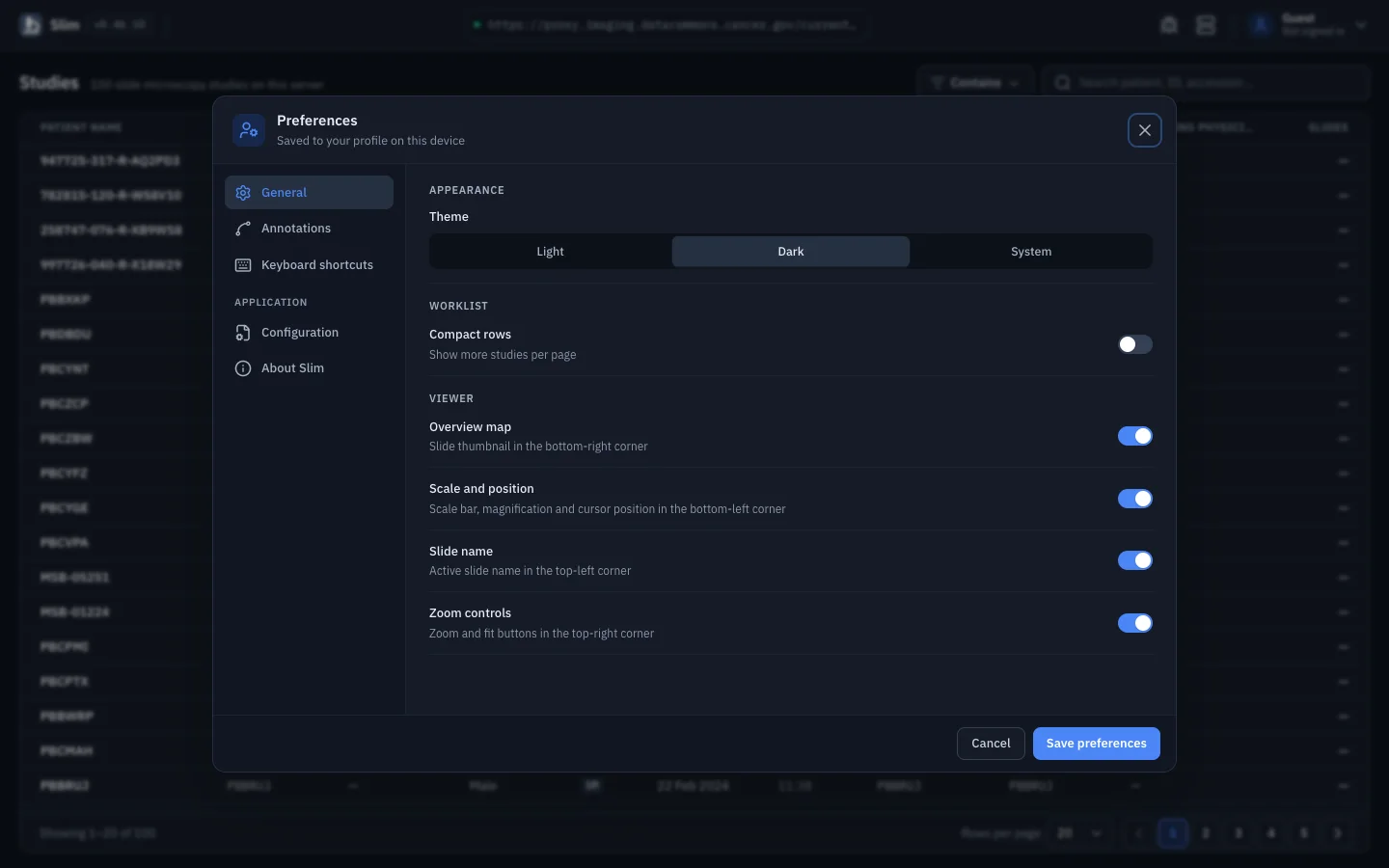This screenshot has height=868, width=1389.
Task: Click the Annotations path icon
Action: (243, 229)
